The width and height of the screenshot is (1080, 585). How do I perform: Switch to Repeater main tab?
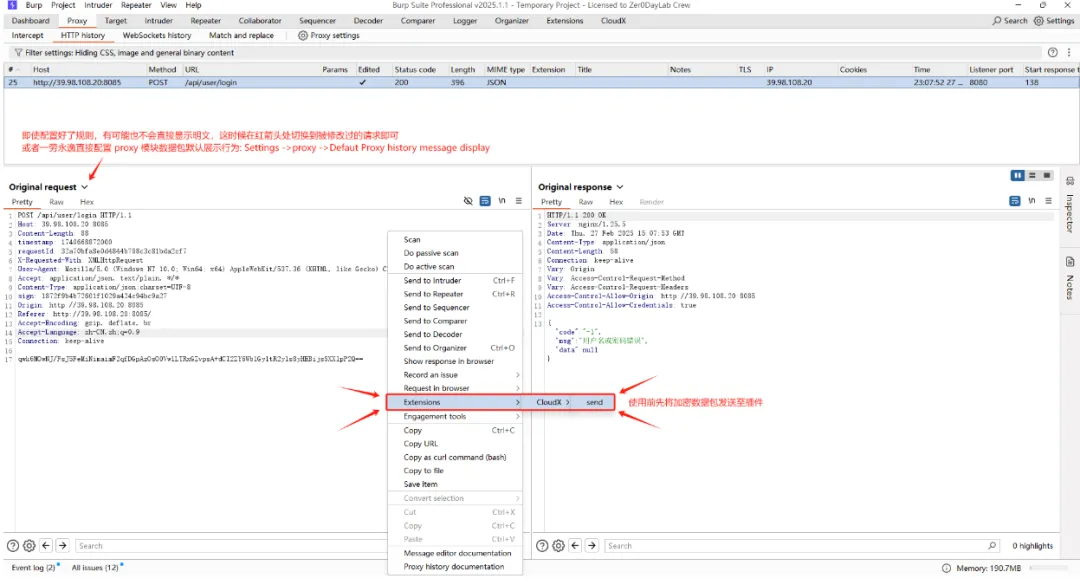(x=205, y=21)
